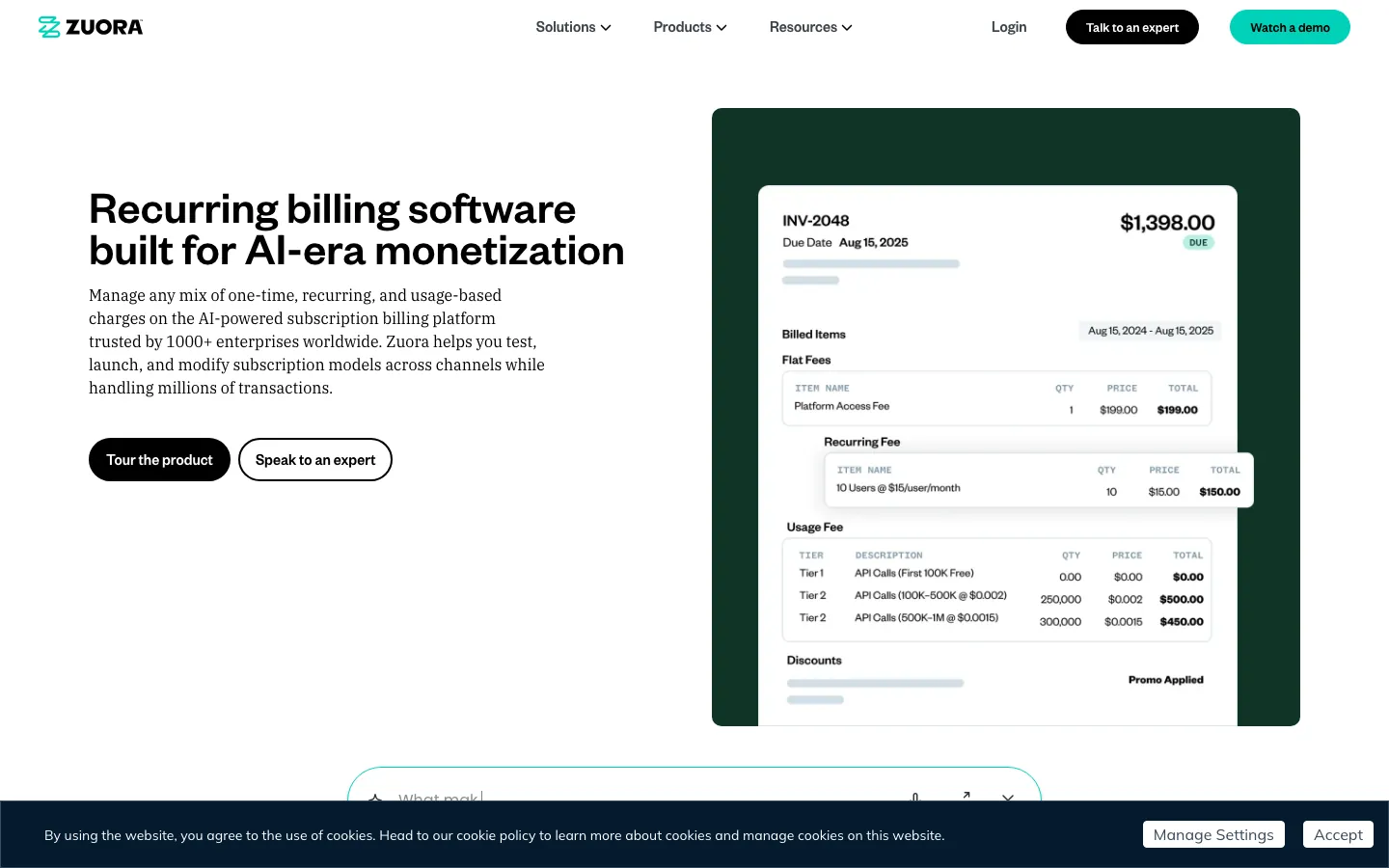Click the green DUE status badge
The width and height of the screenshot is (1389, 868).
click(1198, 243)
